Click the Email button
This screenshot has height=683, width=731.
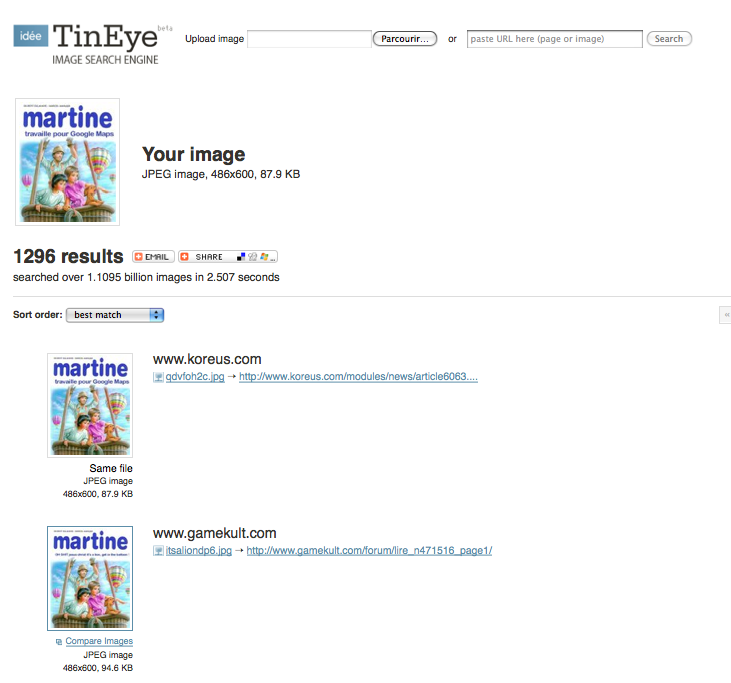pyautogui.click(x=153, y=257)
